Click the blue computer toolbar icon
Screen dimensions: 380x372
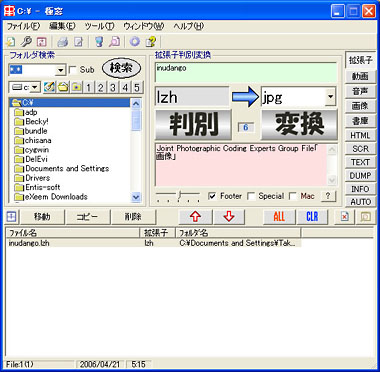pos(99,42)
